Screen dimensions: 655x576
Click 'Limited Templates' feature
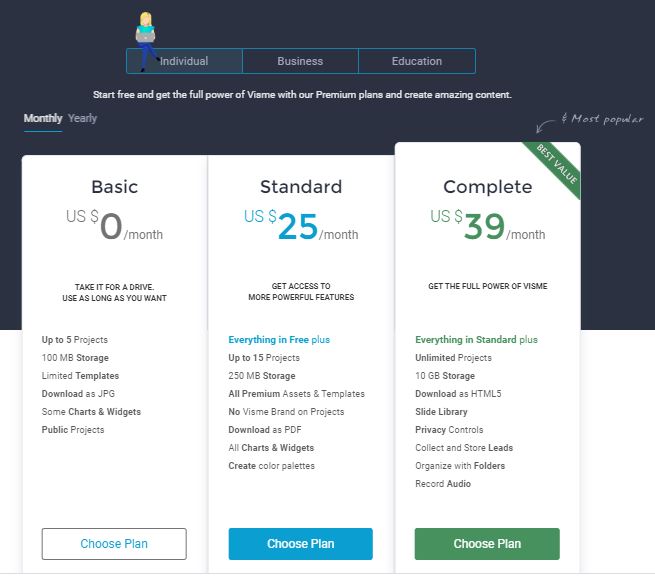pyautogui.click(x=80, y=376)
